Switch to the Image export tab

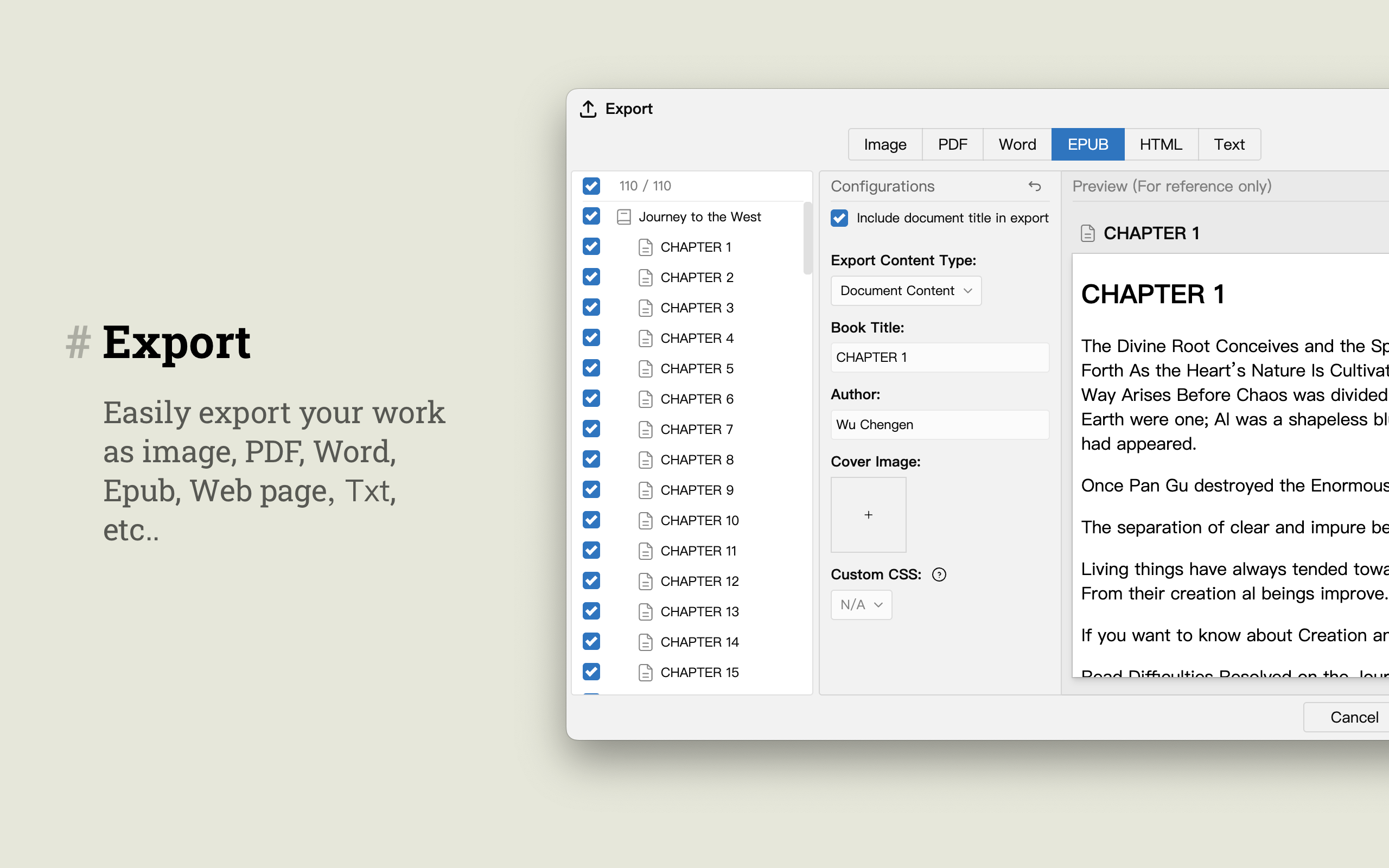tap(885, 145)
